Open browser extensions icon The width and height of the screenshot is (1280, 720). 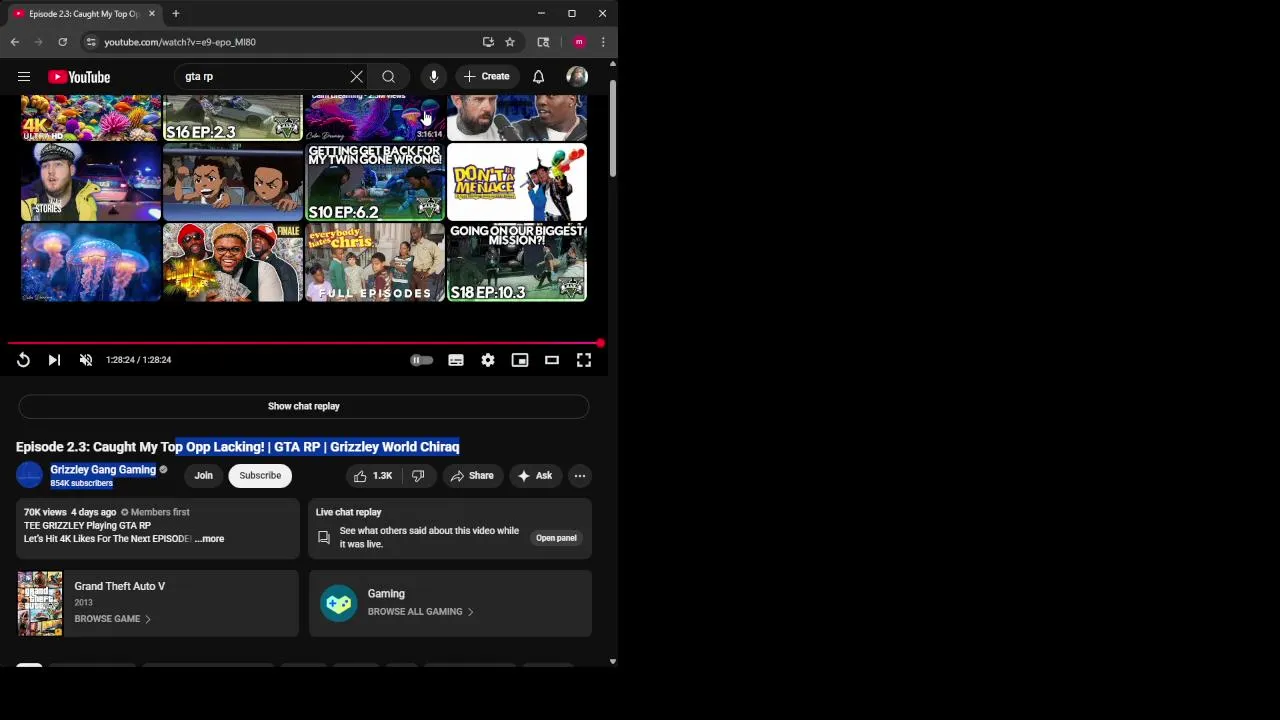pos(543,42)
